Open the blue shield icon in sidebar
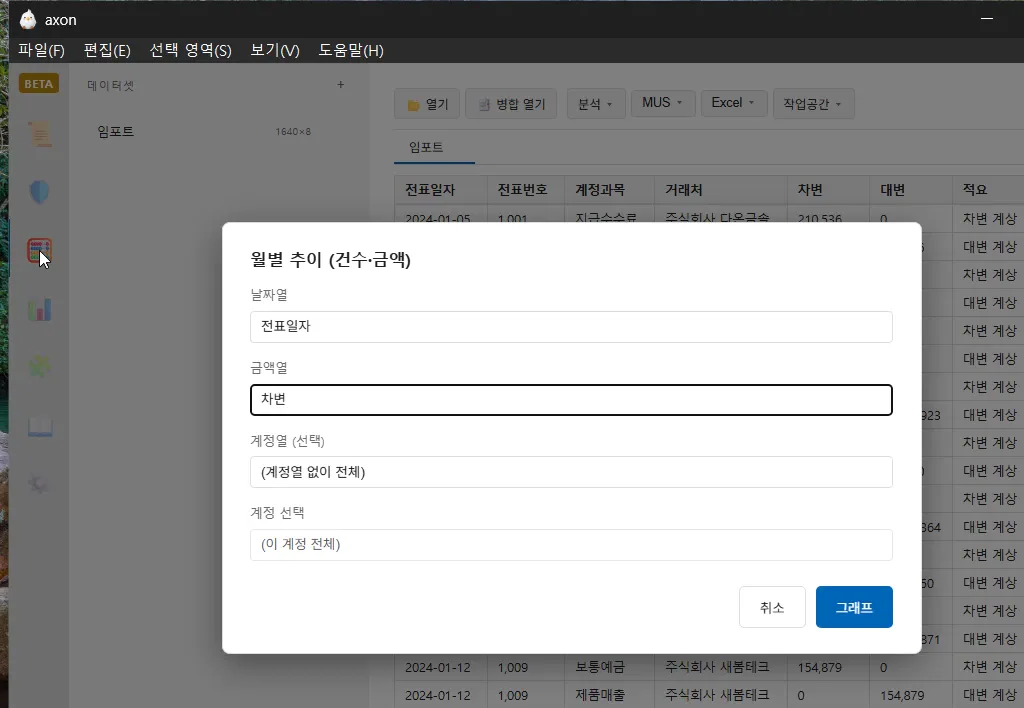The width and height of the screenshot is (1024, 708). click(40, 192)
